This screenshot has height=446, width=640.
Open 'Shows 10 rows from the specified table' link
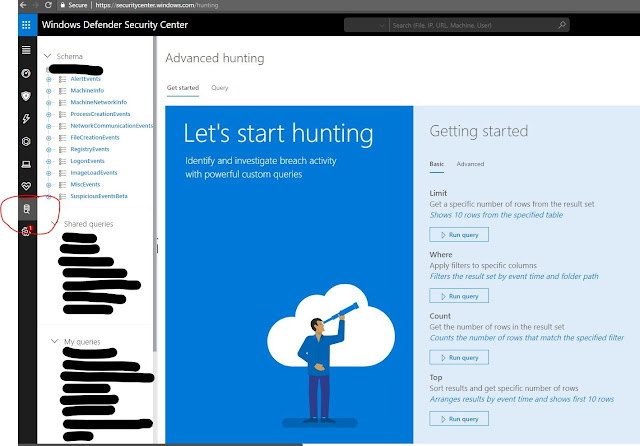coord(496,215)
